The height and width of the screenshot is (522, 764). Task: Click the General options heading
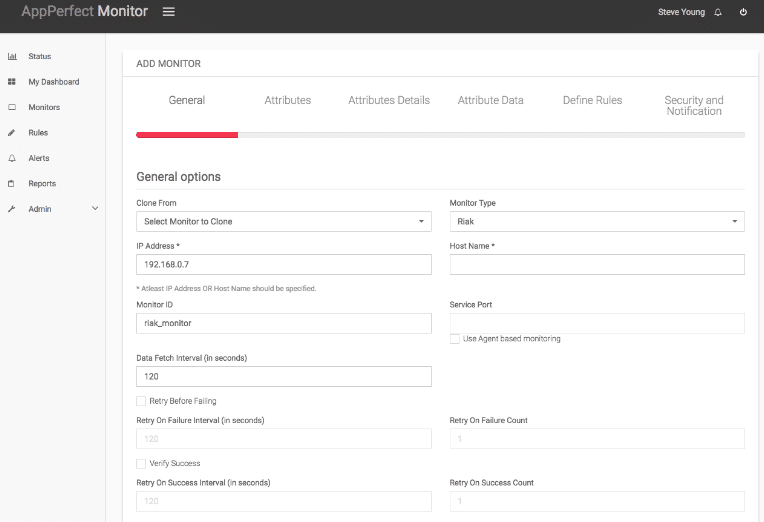click(178, 176)
